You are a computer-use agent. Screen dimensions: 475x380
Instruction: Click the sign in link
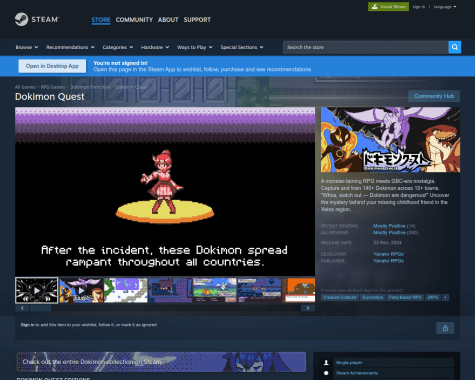point(419,7)
